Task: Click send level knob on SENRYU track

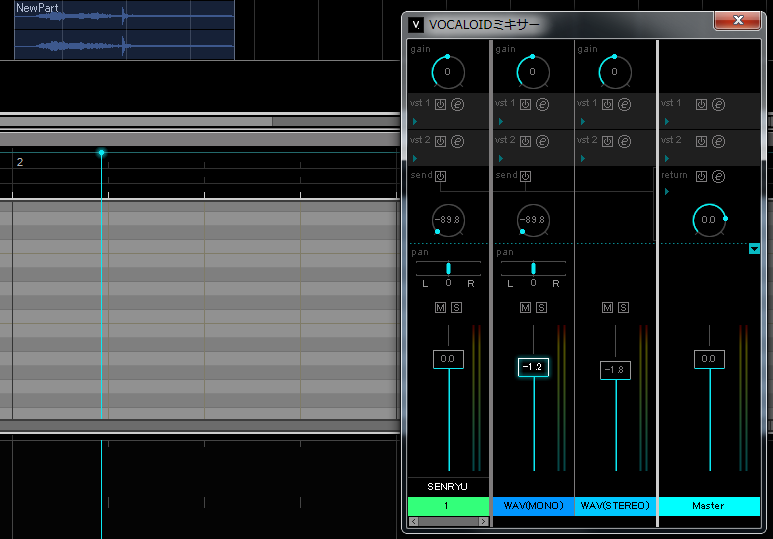Action: 448,220
